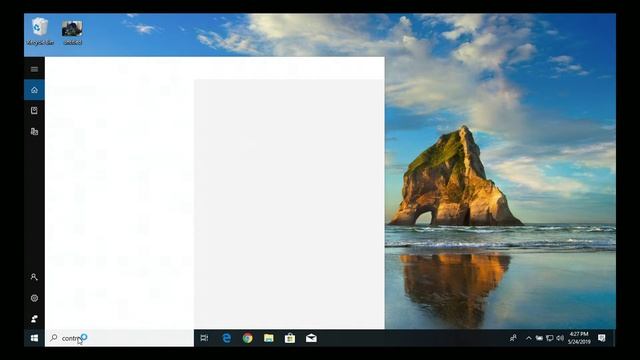The height and width of the screenshot is (360, 640).
Task: Open the Notebook icon in the search sidebar
Action: click(x=34, y=110)
